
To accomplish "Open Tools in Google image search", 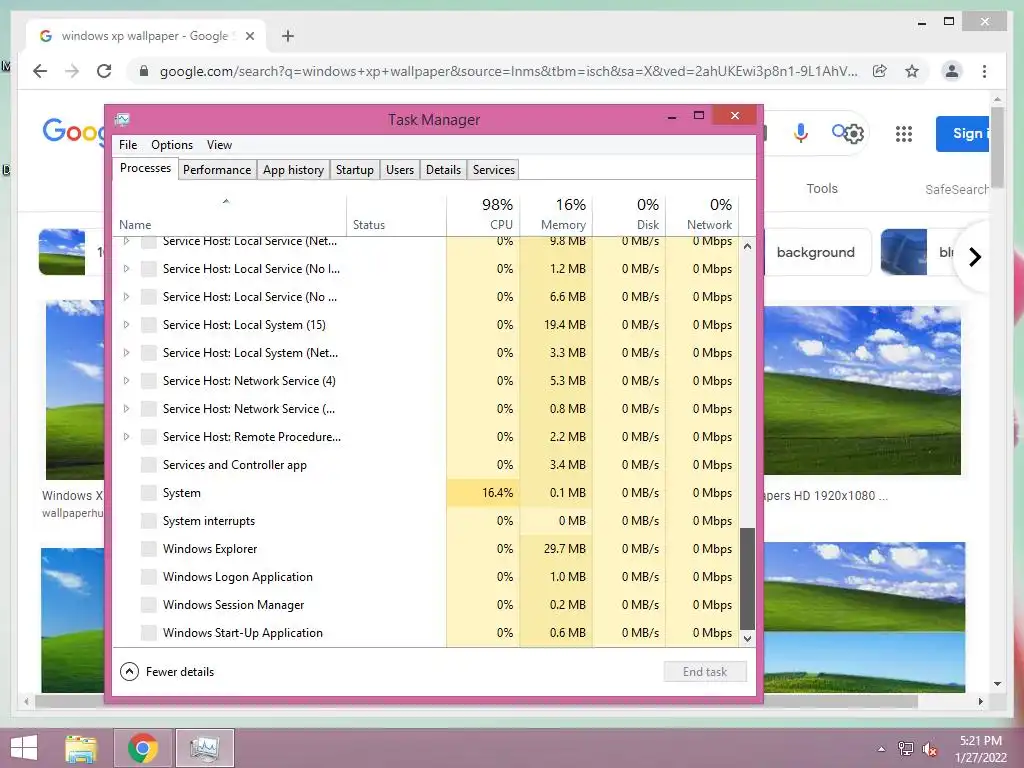I will [822, 189].
